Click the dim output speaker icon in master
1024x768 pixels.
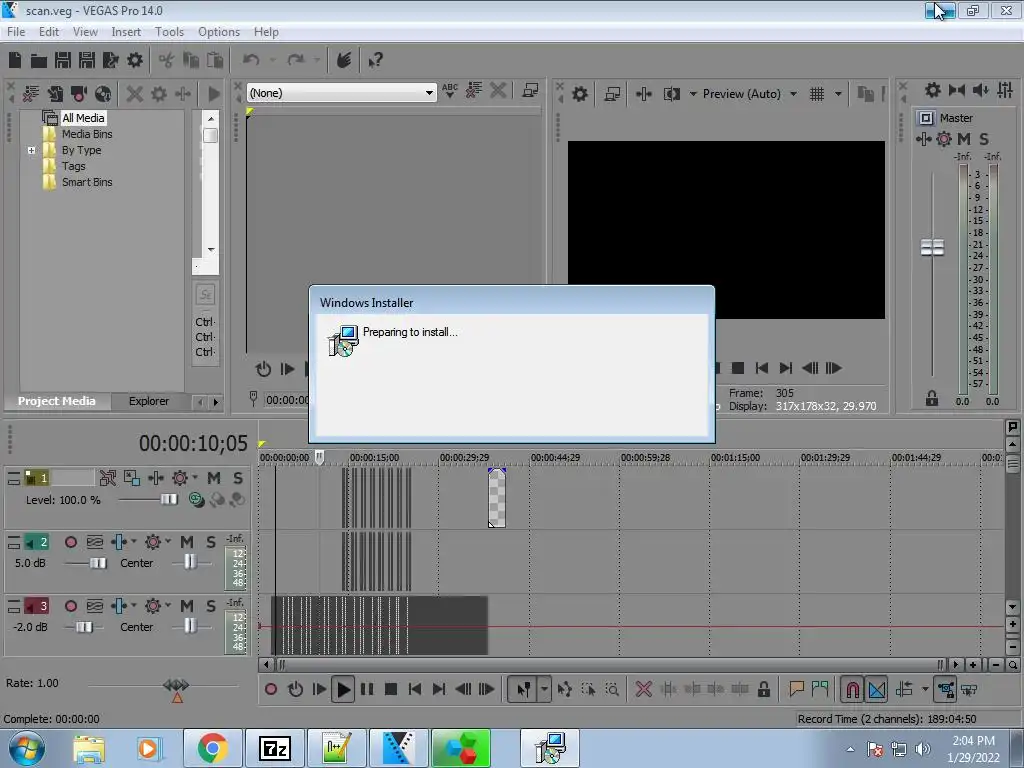pos(980,90)
